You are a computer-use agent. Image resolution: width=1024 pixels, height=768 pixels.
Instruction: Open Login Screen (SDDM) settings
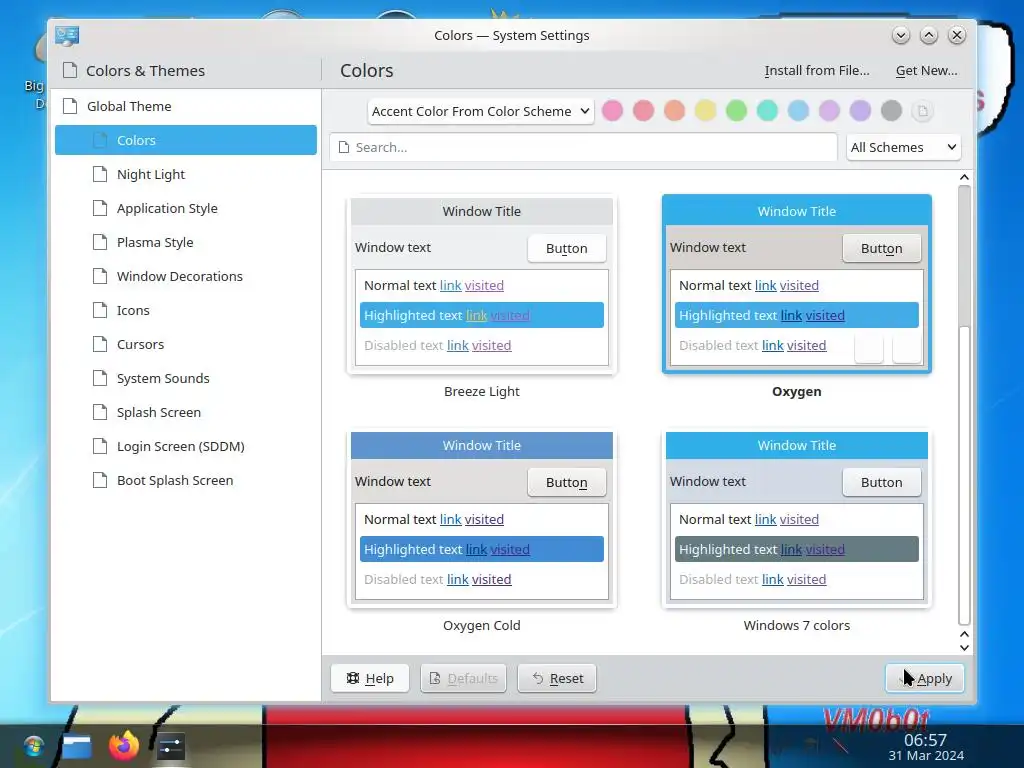[185, 446]
